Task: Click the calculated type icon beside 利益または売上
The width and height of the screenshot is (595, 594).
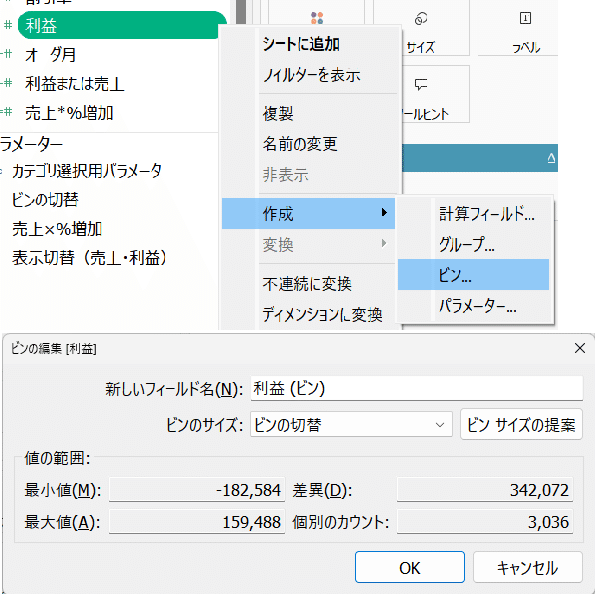Action: pyautogui.click(x=7, y=83)
